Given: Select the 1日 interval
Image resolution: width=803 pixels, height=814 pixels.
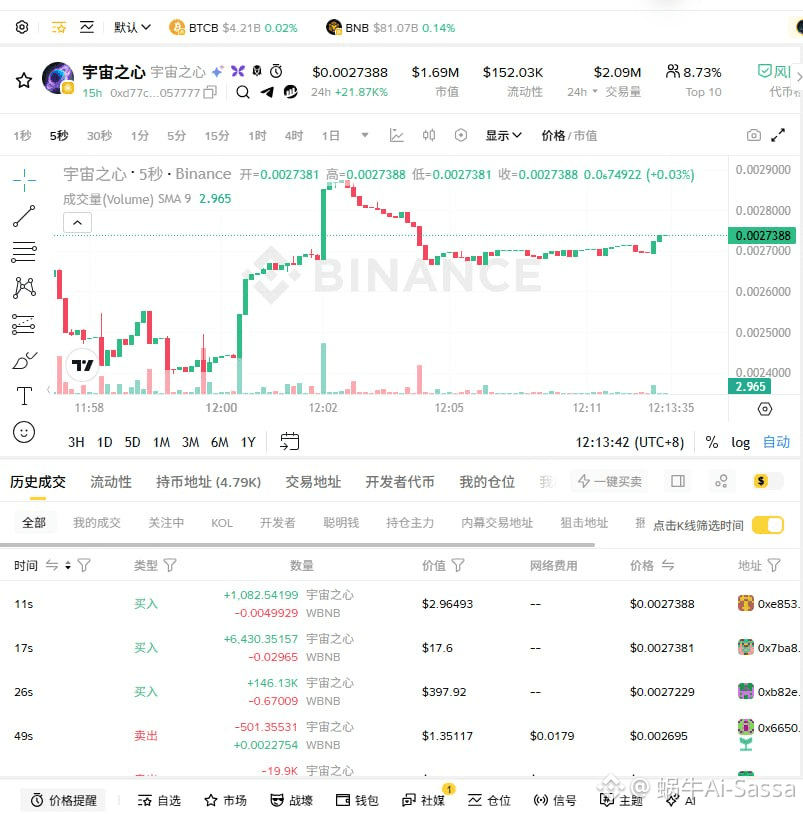Looking at the screenshot, I should (330, 136).
